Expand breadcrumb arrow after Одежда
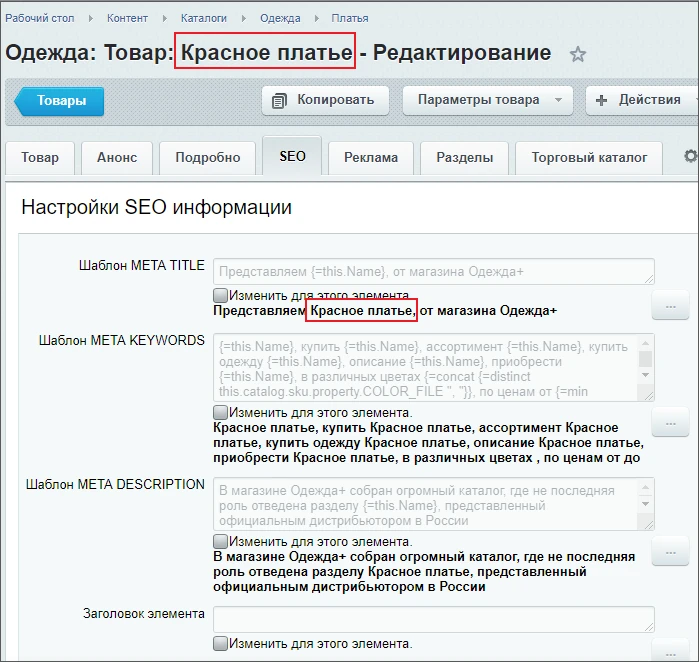 tap(317, 19)
